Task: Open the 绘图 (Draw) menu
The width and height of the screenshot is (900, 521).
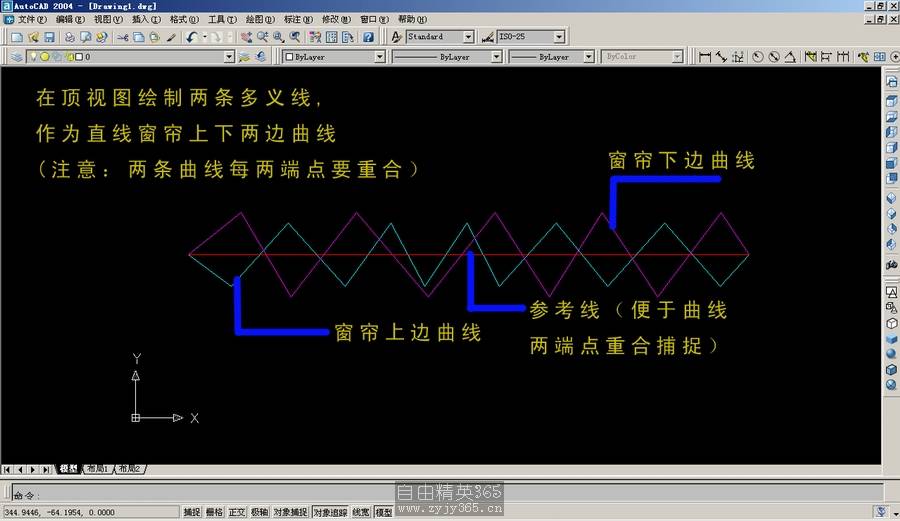Action: click(261, 19)
